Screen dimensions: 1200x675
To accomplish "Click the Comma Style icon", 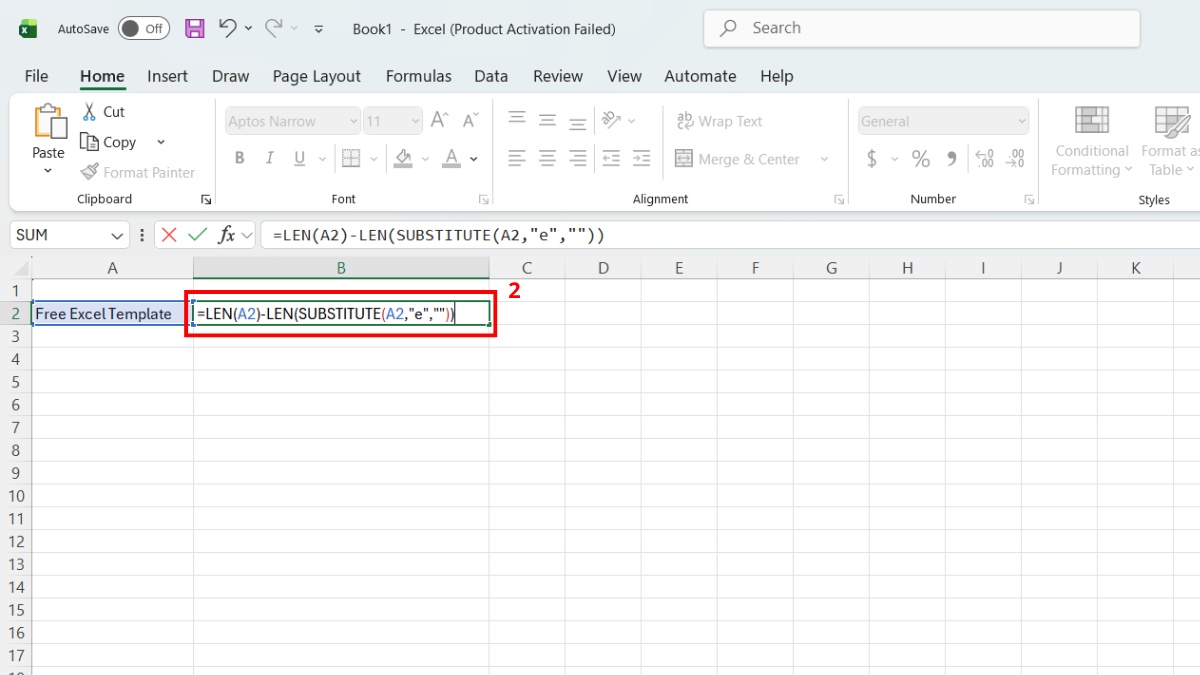I will coord(950,158).
